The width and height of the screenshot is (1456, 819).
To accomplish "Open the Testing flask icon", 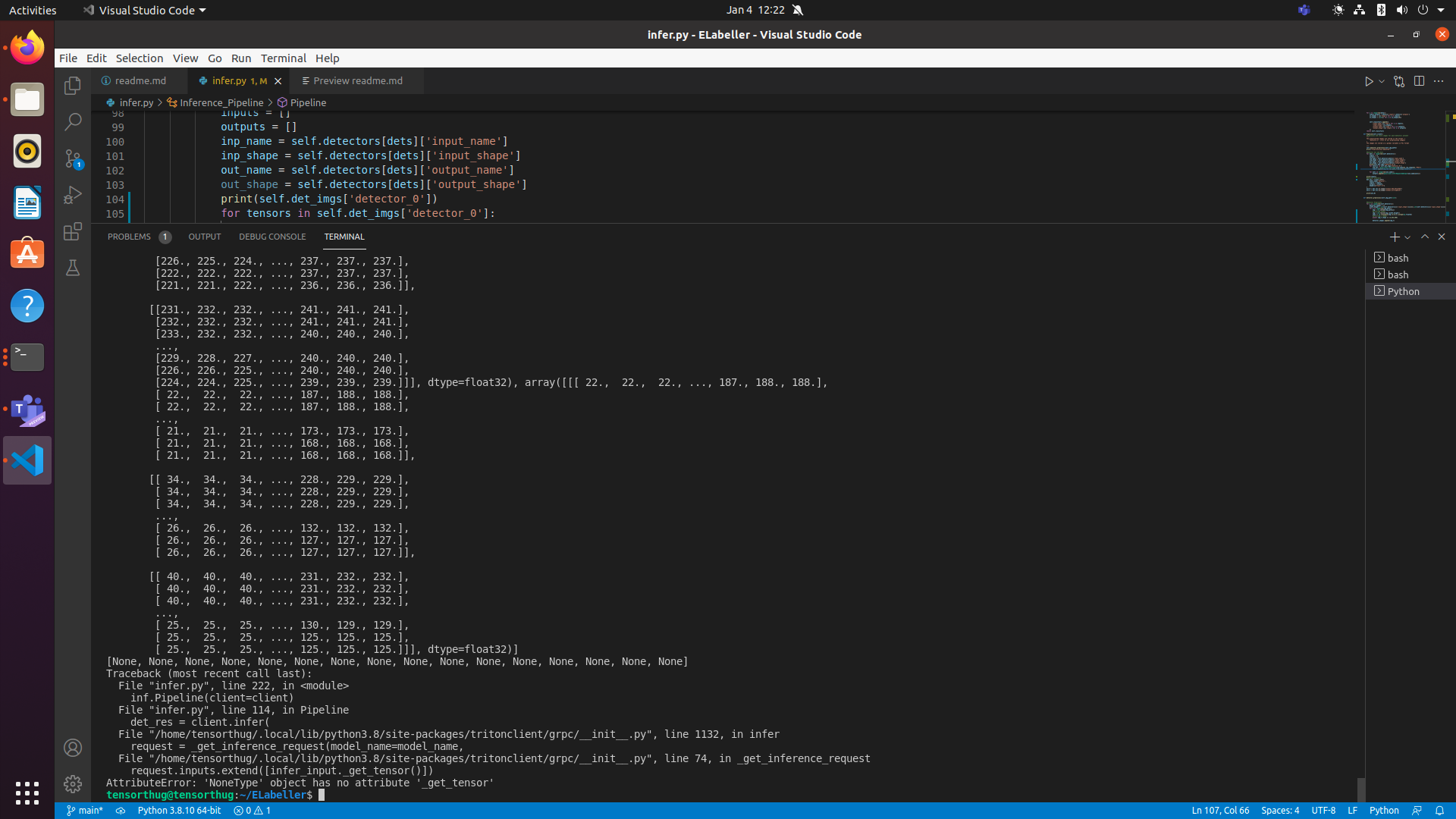I will [x=73, y=268].
